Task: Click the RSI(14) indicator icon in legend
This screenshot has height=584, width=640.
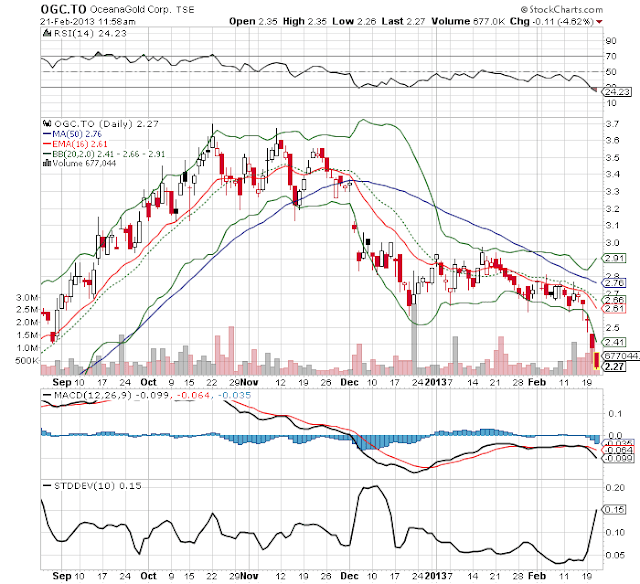Action: [x=47, y=33]
